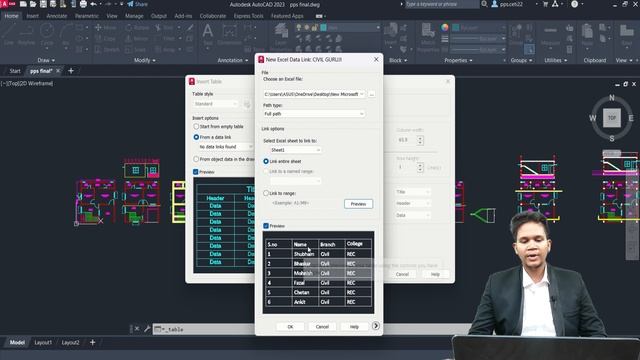Toggle Preview checkbox in Insert Table dialog
The height and width of the screenshot is (360, 640).
pyautogui.click(x=196, y=172)
